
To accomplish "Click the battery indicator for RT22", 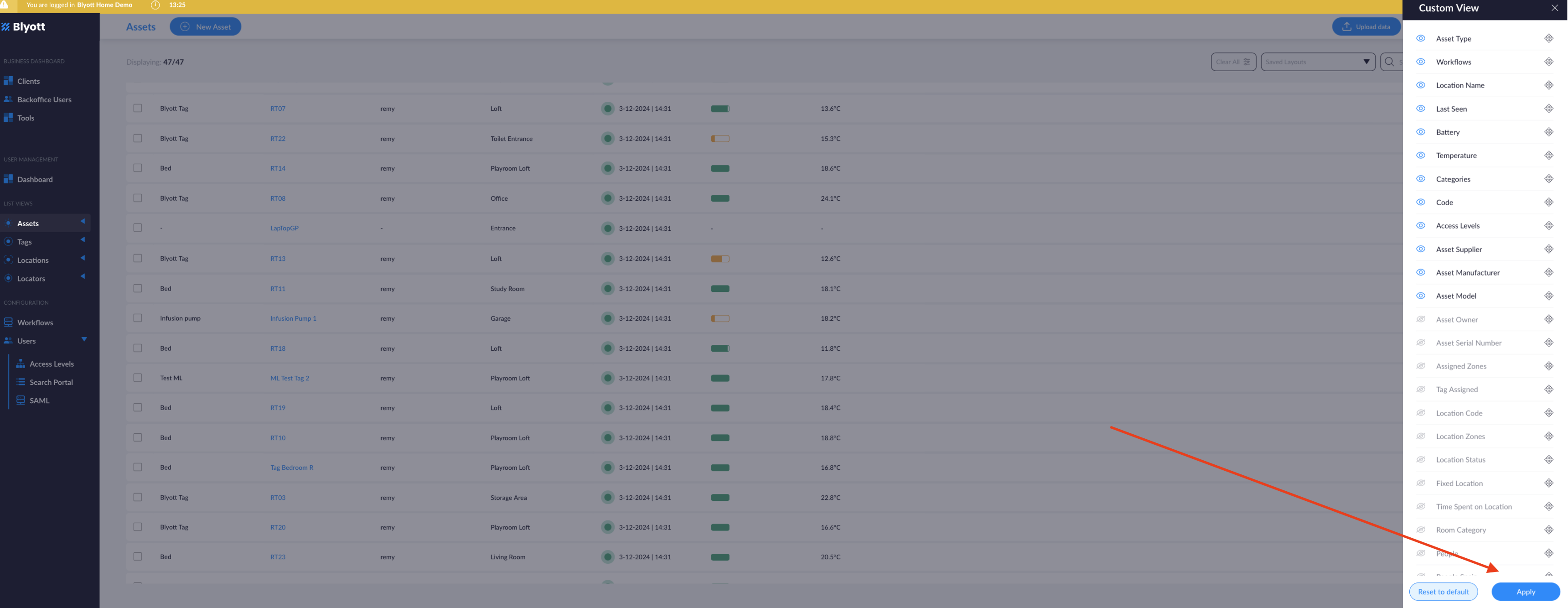I will (x=719, y=139).
